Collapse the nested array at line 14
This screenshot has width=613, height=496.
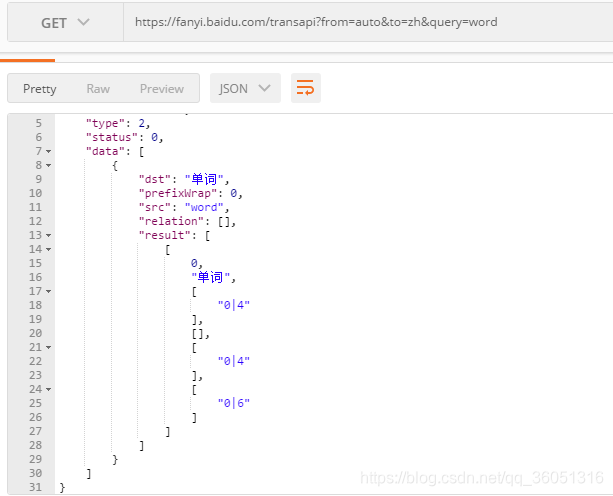pos(48,249)
